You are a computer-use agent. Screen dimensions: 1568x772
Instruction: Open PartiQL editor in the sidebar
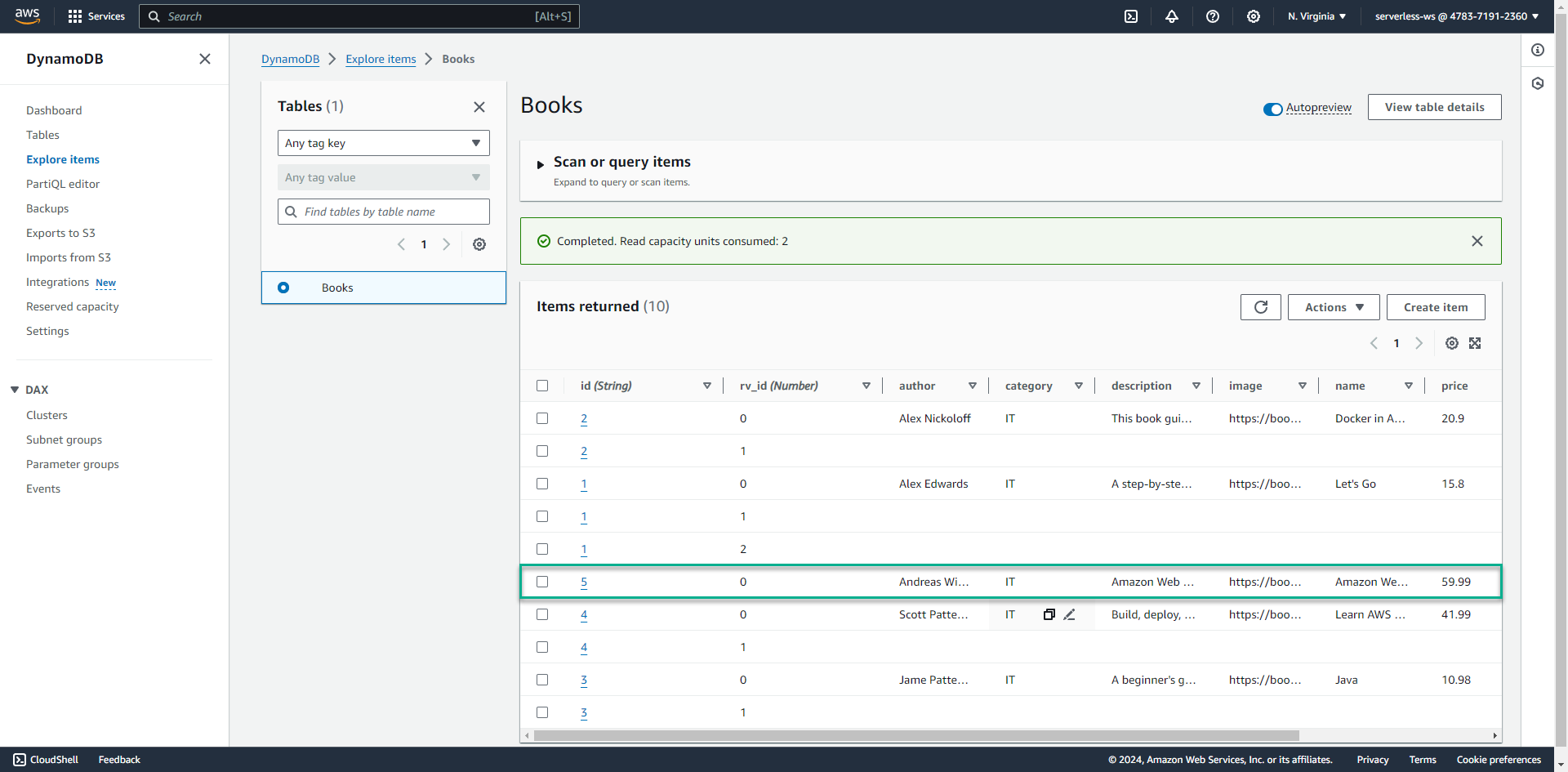coord(63,184)
